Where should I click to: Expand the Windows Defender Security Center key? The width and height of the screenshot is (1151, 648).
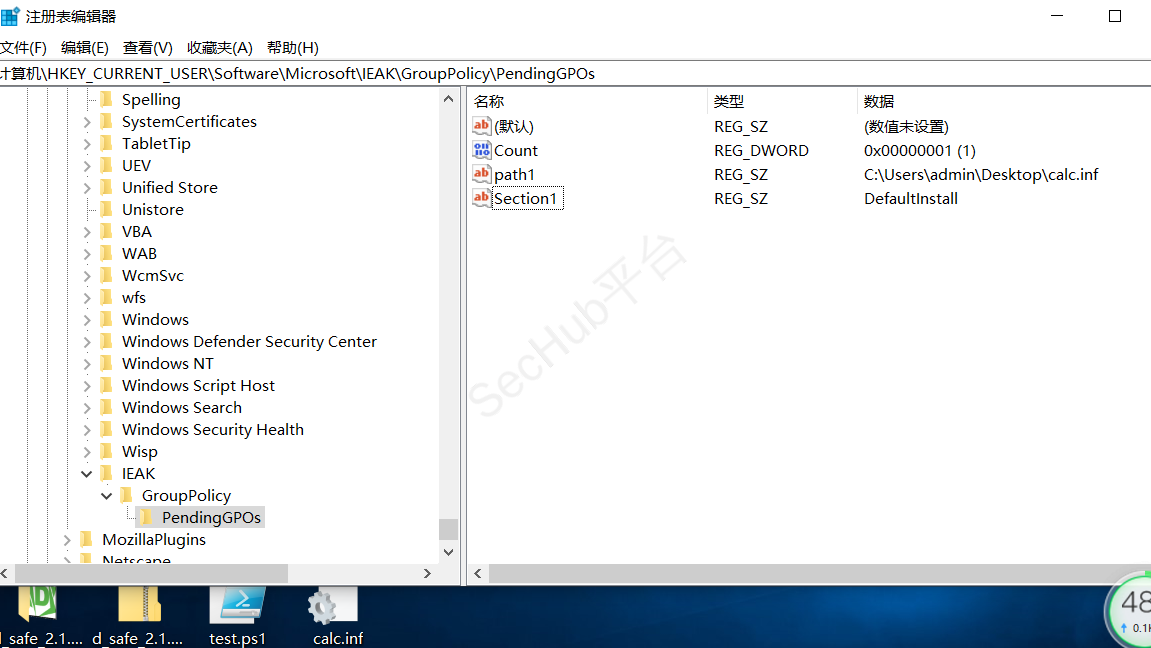87,342
